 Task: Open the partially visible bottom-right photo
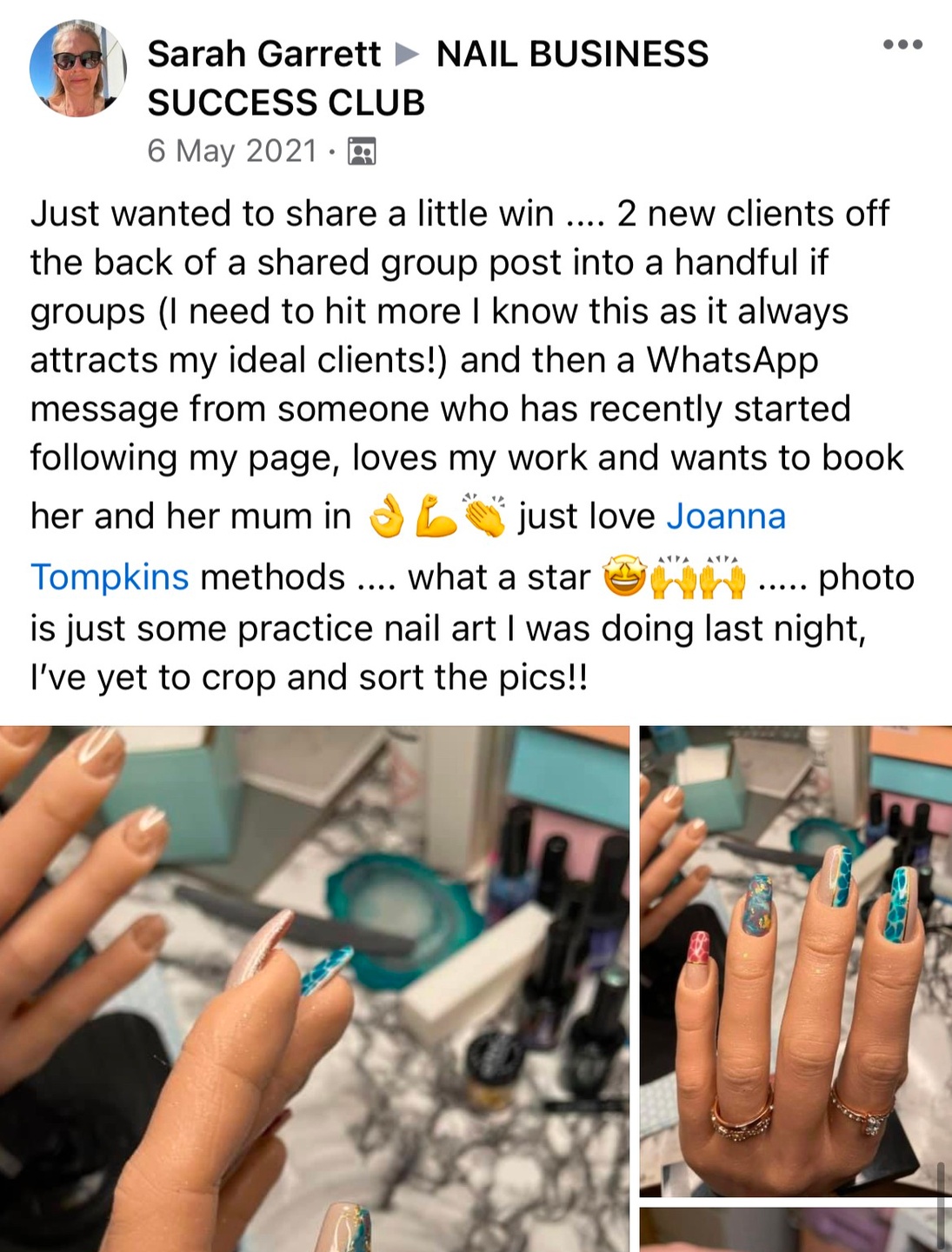point(796,1229)
